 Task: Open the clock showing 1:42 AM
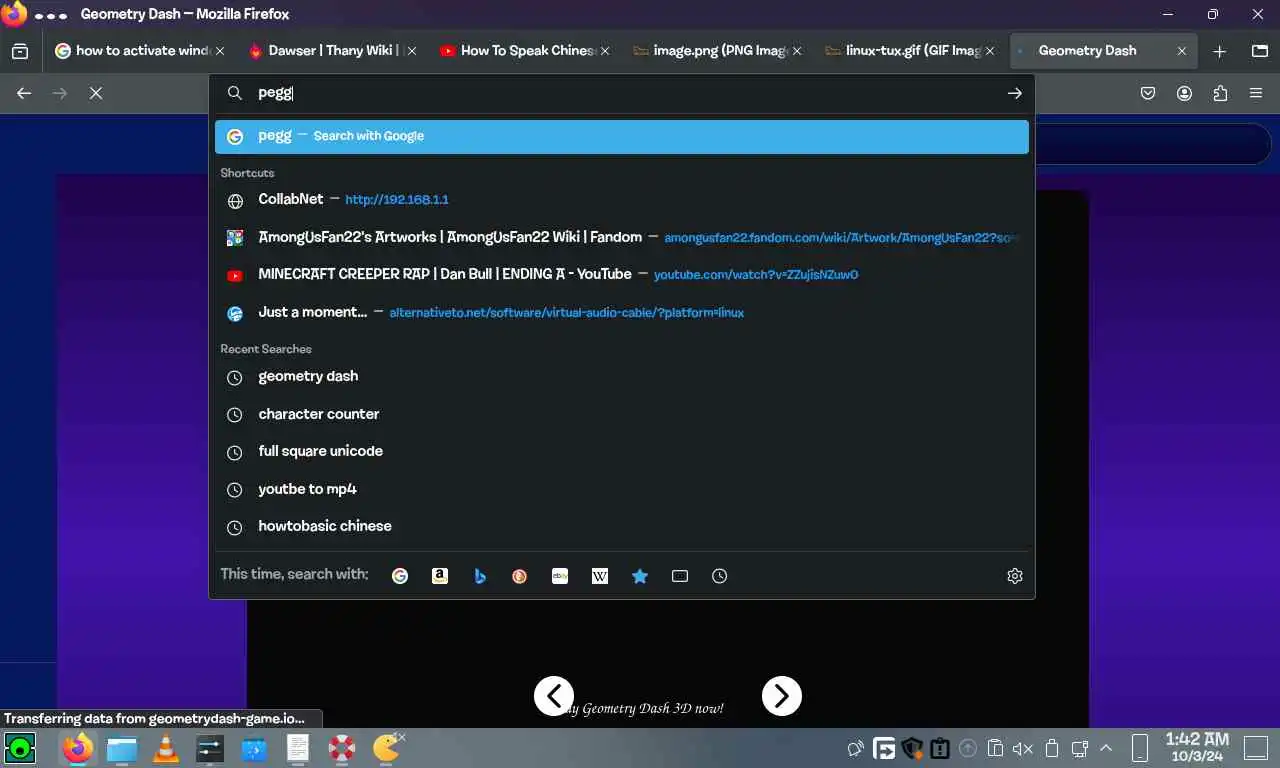coord(1196,748)
